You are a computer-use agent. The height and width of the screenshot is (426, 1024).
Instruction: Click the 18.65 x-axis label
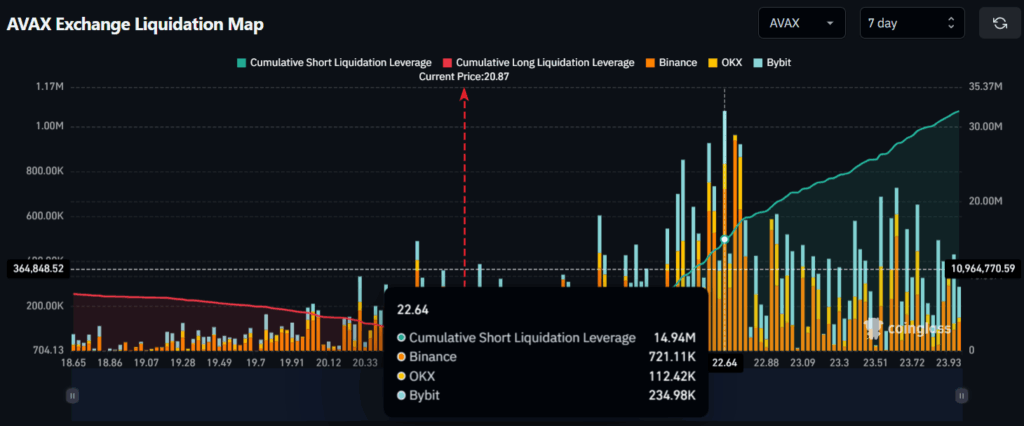73,363
